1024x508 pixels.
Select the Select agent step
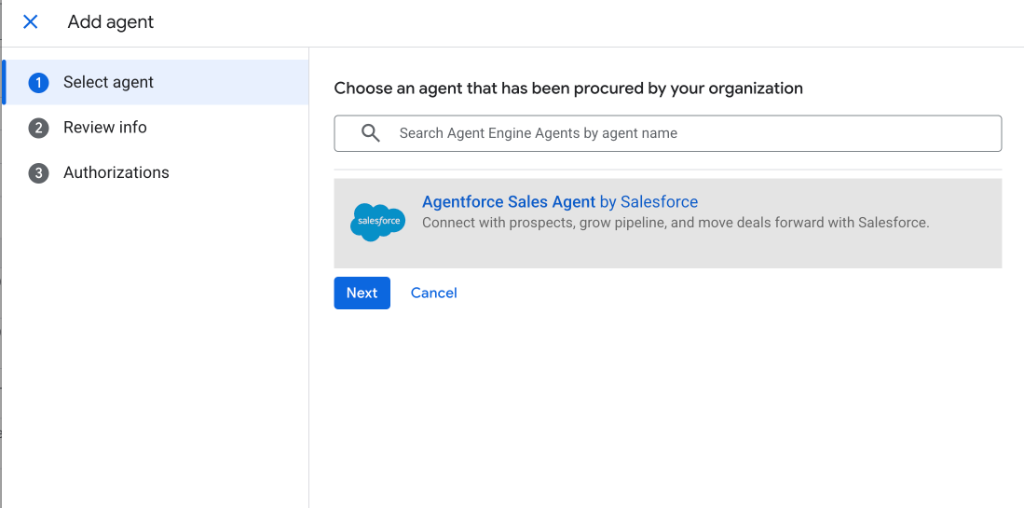155,82
